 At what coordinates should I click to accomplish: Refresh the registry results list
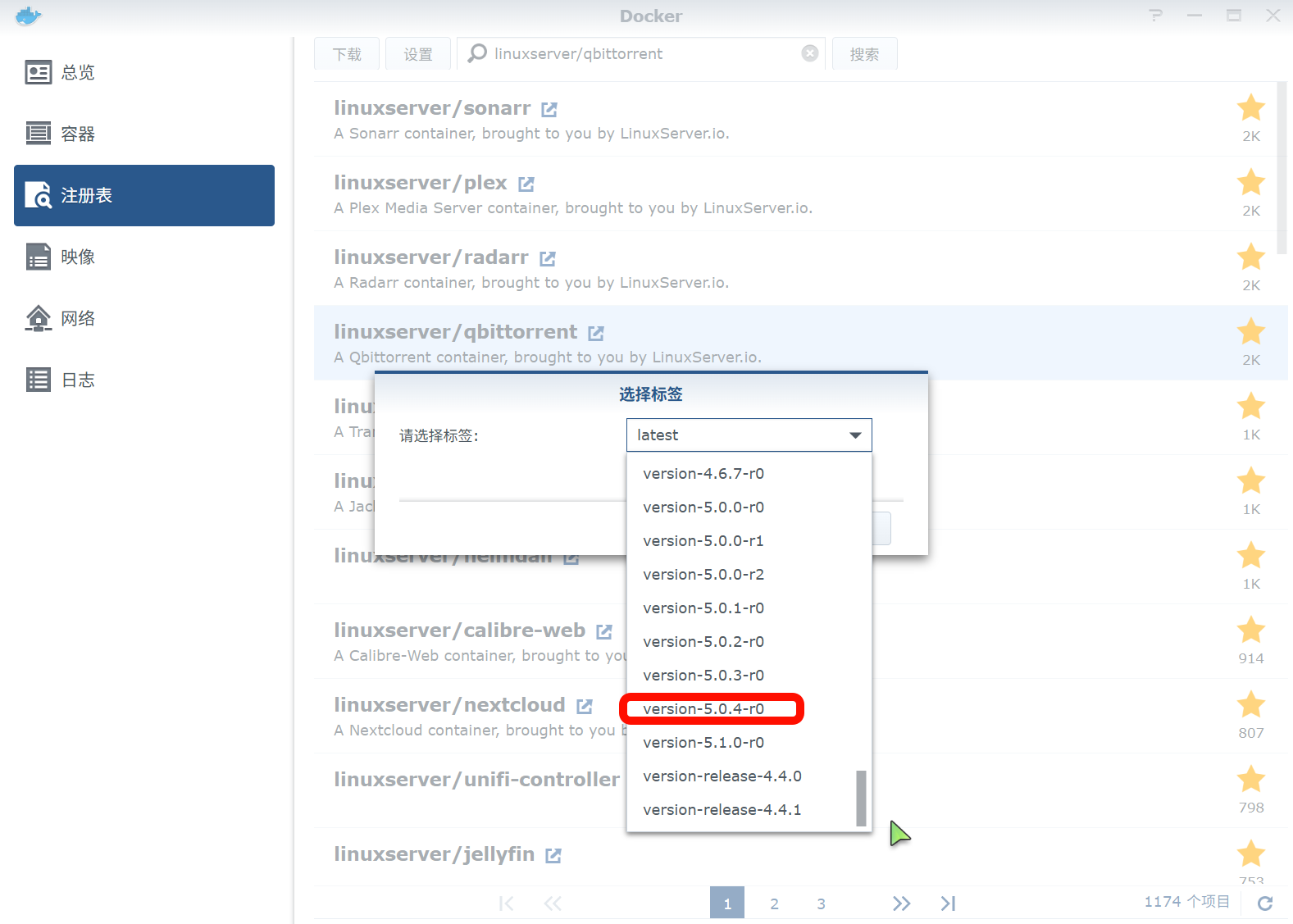[x=1265, y=903]
